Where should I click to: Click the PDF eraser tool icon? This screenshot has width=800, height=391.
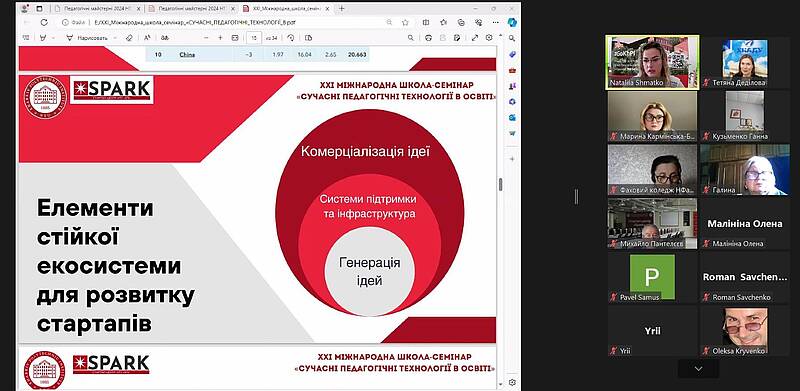pos(129,38)
